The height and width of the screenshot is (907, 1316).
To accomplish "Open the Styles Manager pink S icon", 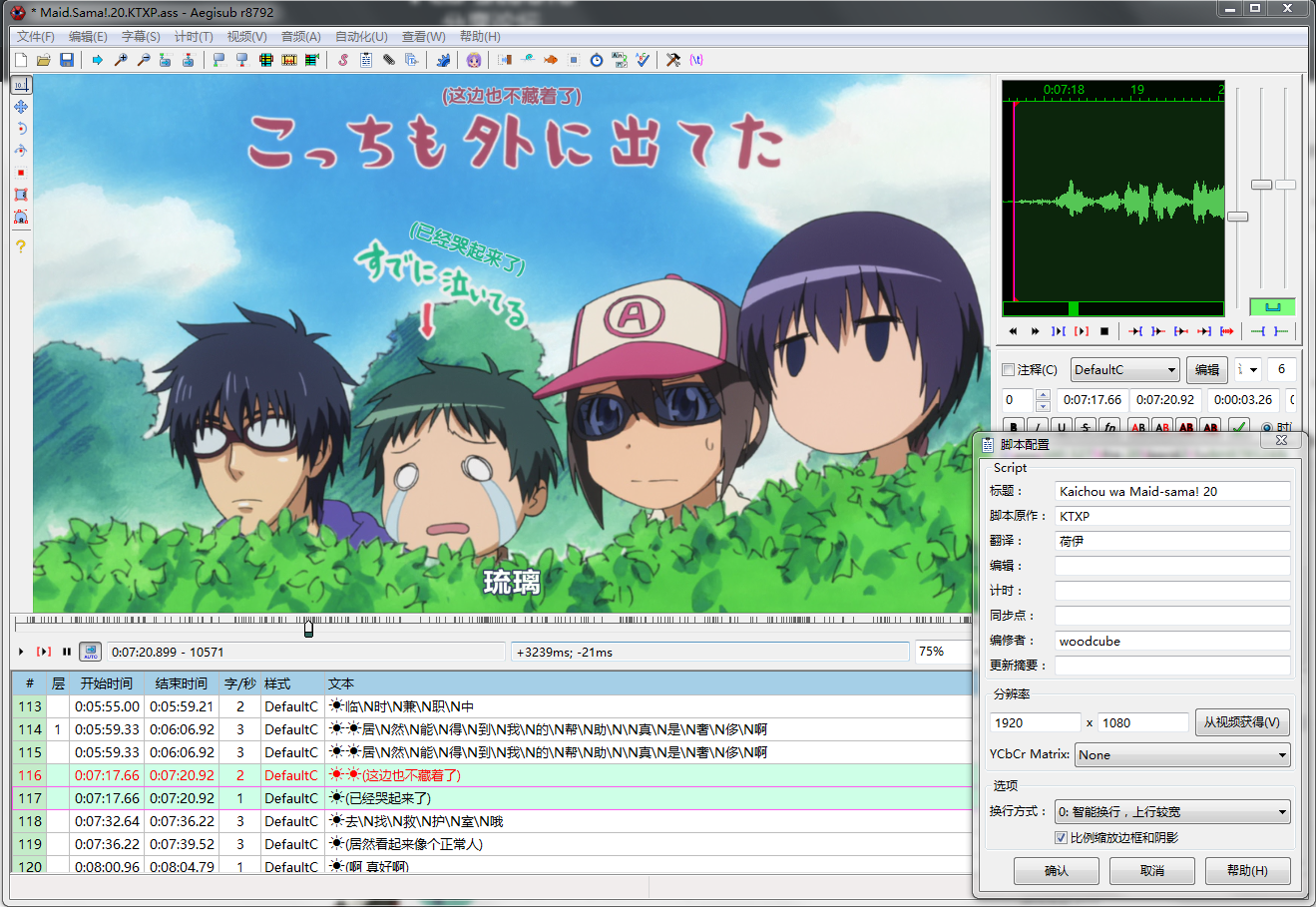I will tap(343, 60).
